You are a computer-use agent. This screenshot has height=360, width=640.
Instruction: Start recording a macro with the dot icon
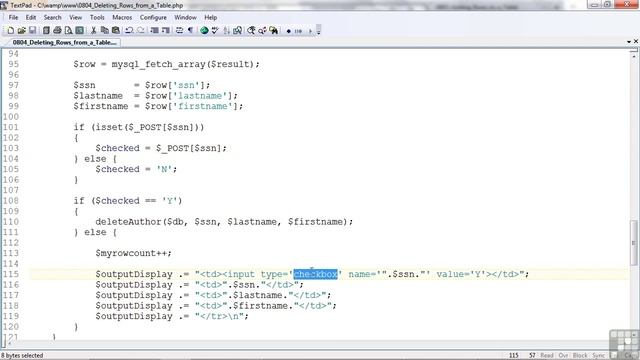[289, 31]
